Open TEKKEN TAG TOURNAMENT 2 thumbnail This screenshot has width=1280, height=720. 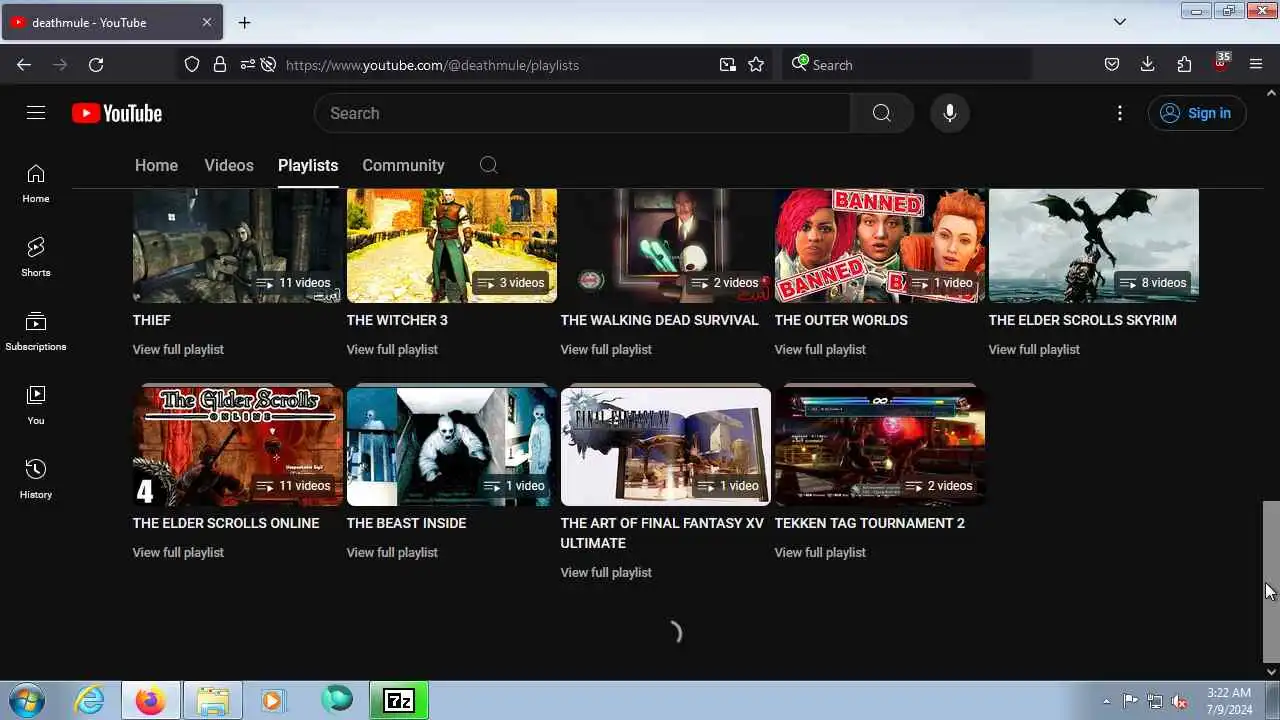tap(880, 445)
